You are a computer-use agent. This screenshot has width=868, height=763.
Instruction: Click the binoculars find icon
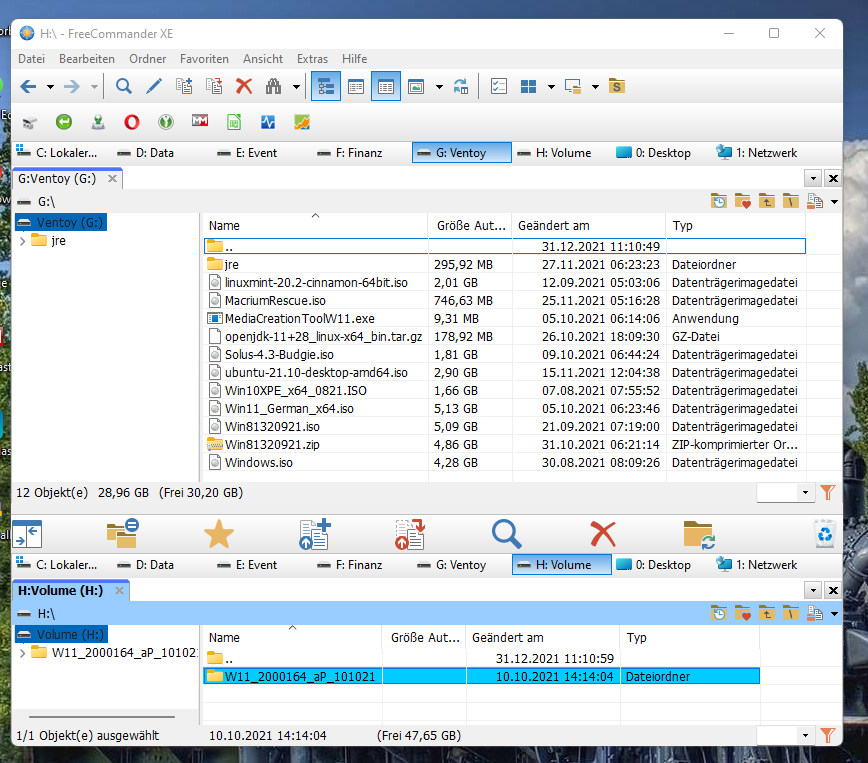(x=273, y=86)
